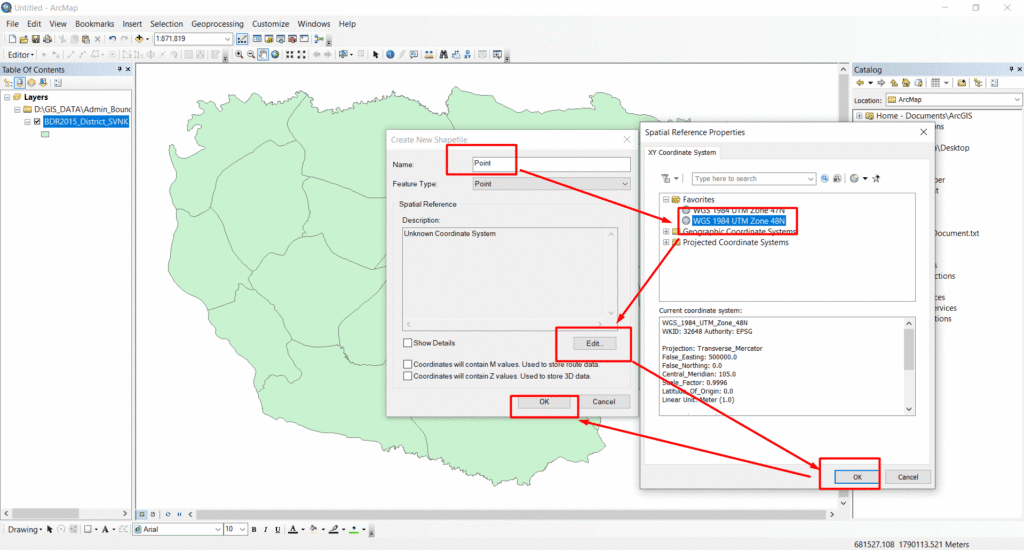Open the Table Of Contents window icon

[257, 39]
